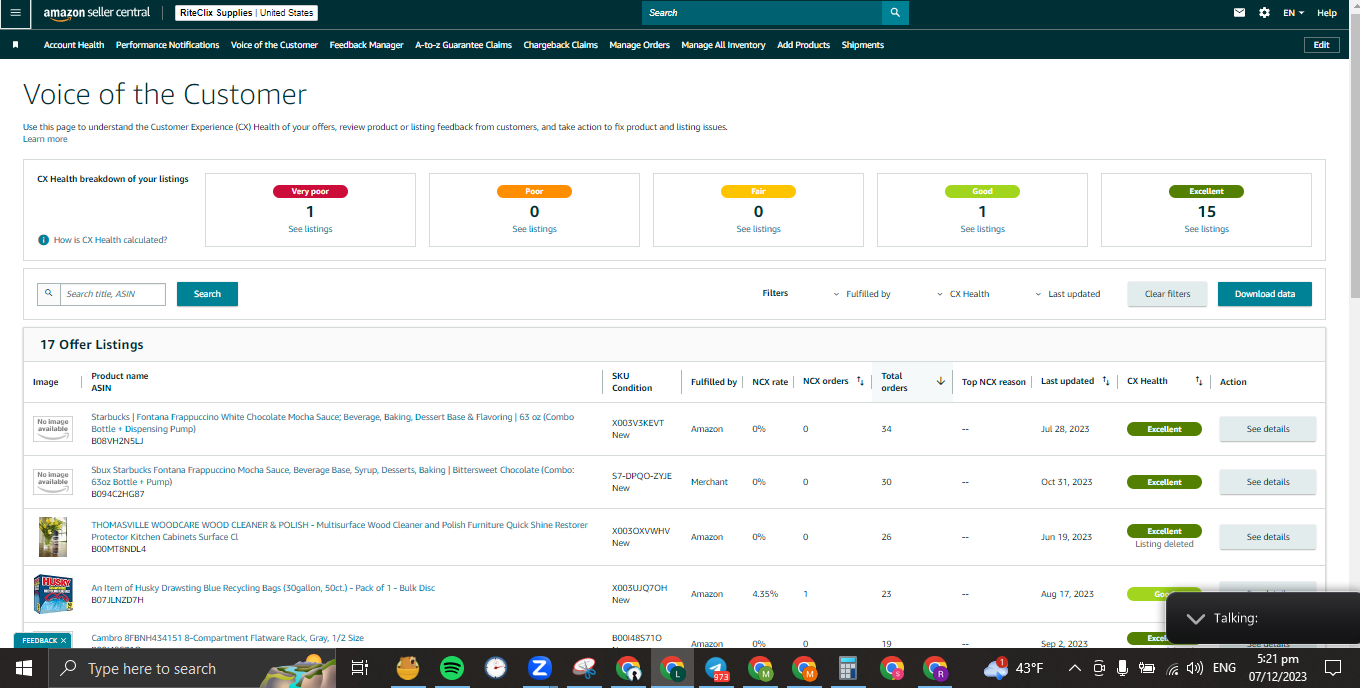
Task: Click the Husky recycling bags product thumbnail
Action: pyautogui.click(x=52, y=594)
